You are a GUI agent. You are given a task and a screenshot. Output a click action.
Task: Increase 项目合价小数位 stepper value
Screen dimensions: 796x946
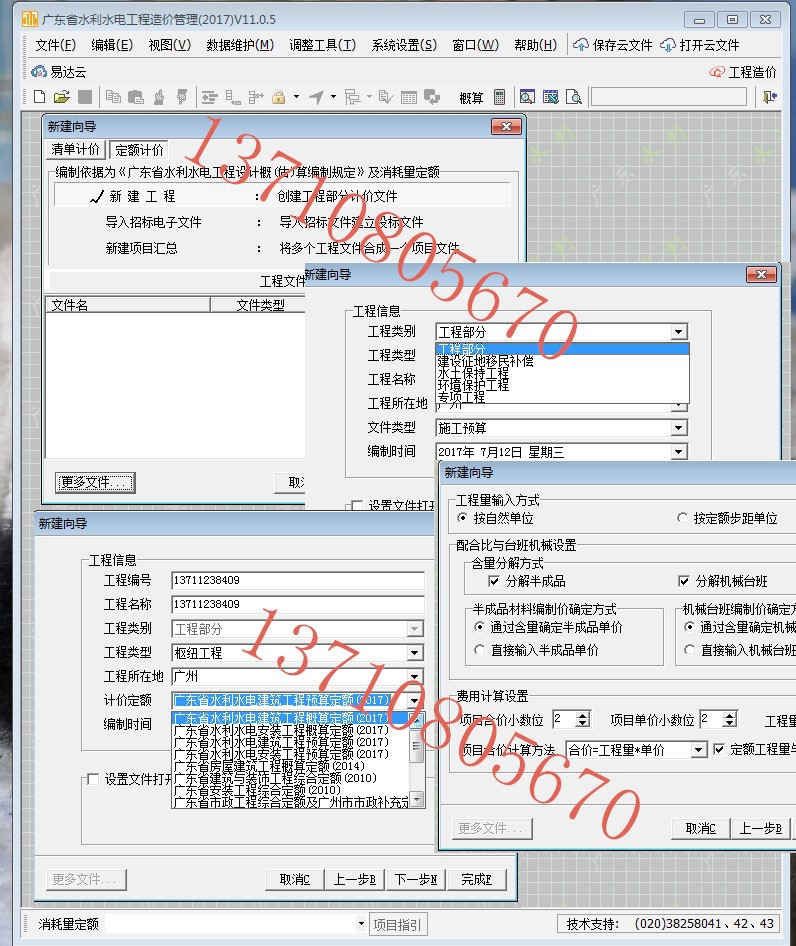coord(582,715)
